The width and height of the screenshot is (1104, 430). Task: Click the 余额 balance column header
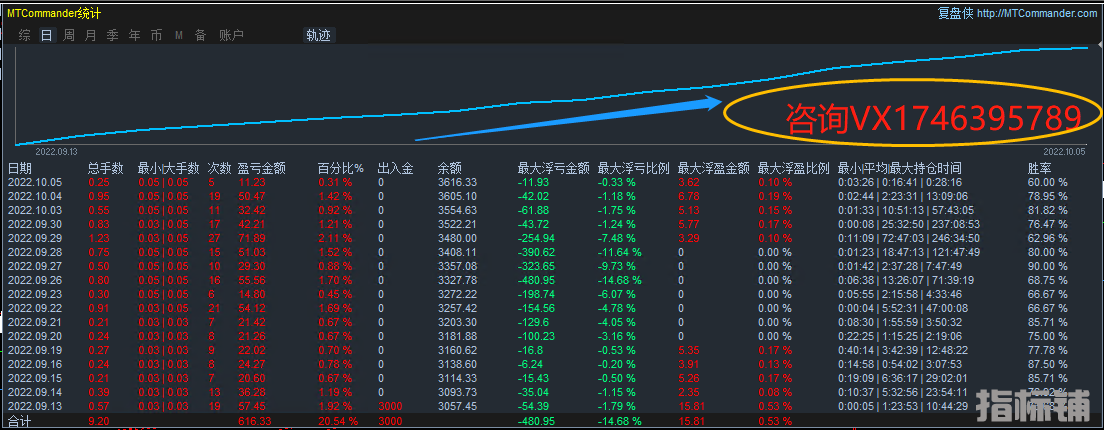tap(450, 168)
